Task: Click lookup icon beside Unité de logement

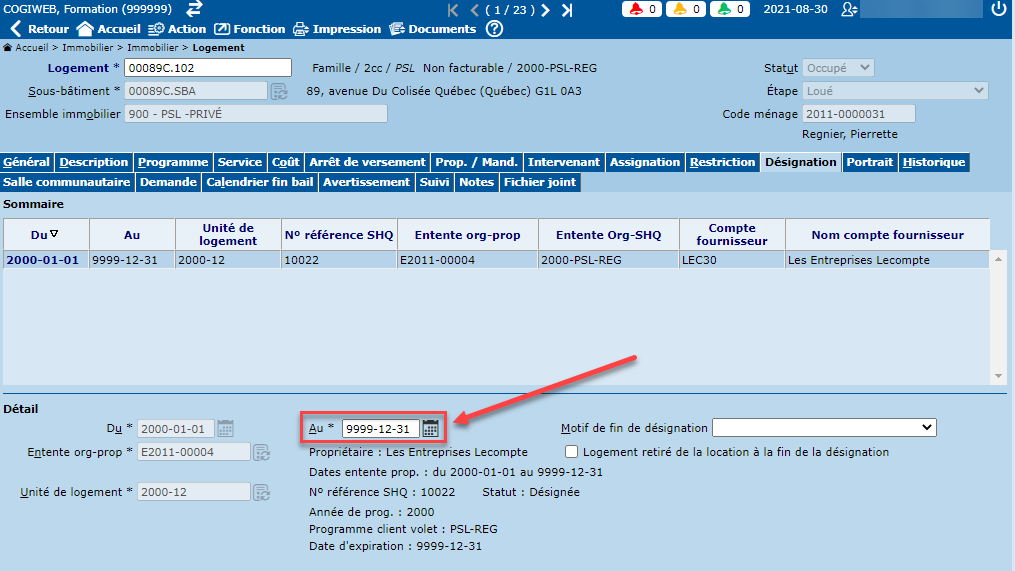Action: coord(262,492)
